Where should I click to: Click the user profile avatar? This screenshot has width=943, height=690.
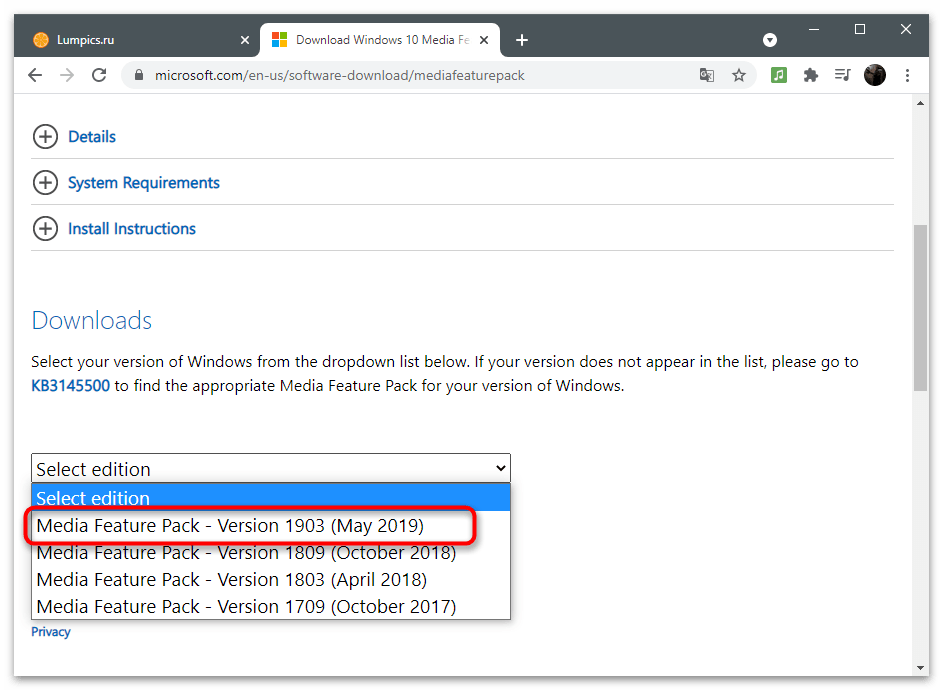point(875,75)
